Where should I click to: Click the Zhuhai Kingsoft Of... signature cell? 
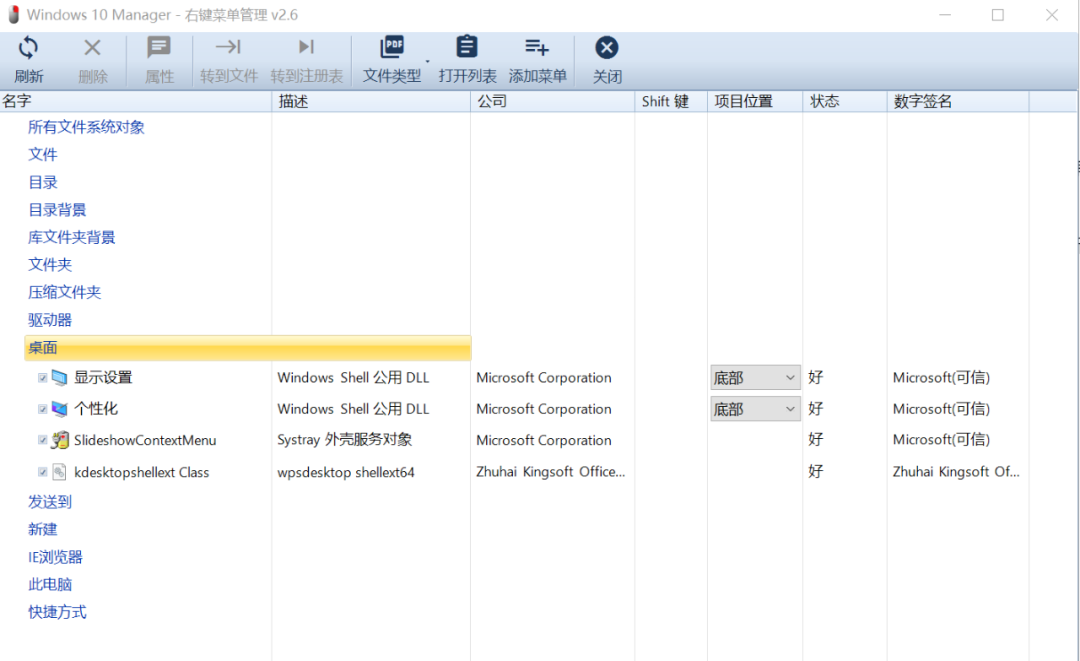pos(956,472)
